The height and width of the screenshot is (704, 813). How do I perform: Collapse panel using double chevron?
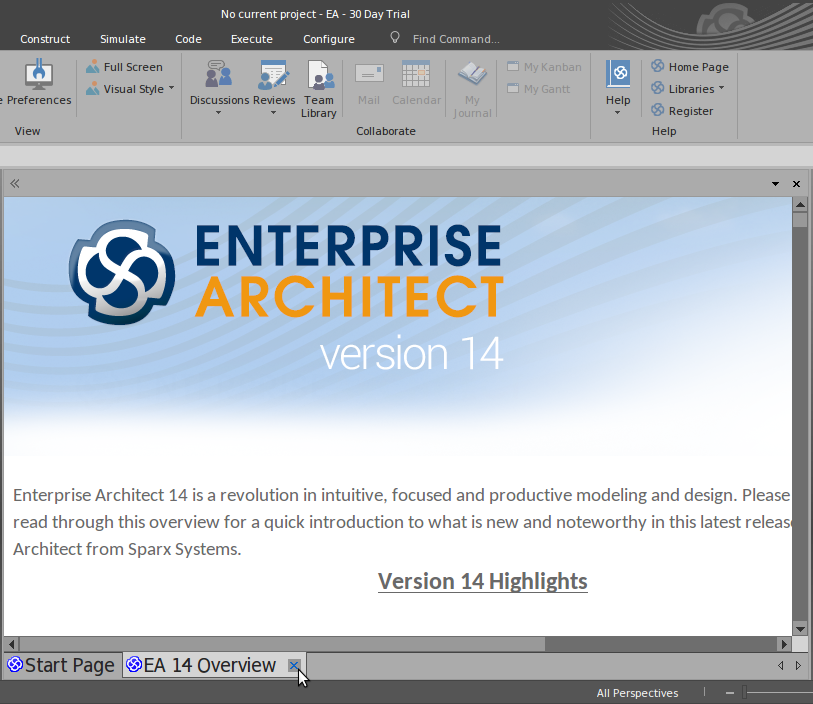click(15, 184)
